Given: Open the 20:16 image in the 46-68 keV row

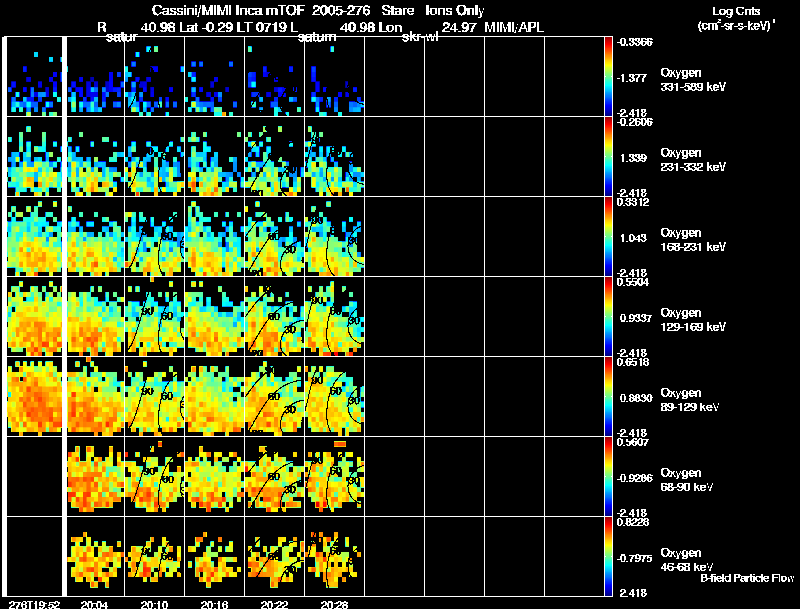Looking at the screenshot, I should pos(214,557).
